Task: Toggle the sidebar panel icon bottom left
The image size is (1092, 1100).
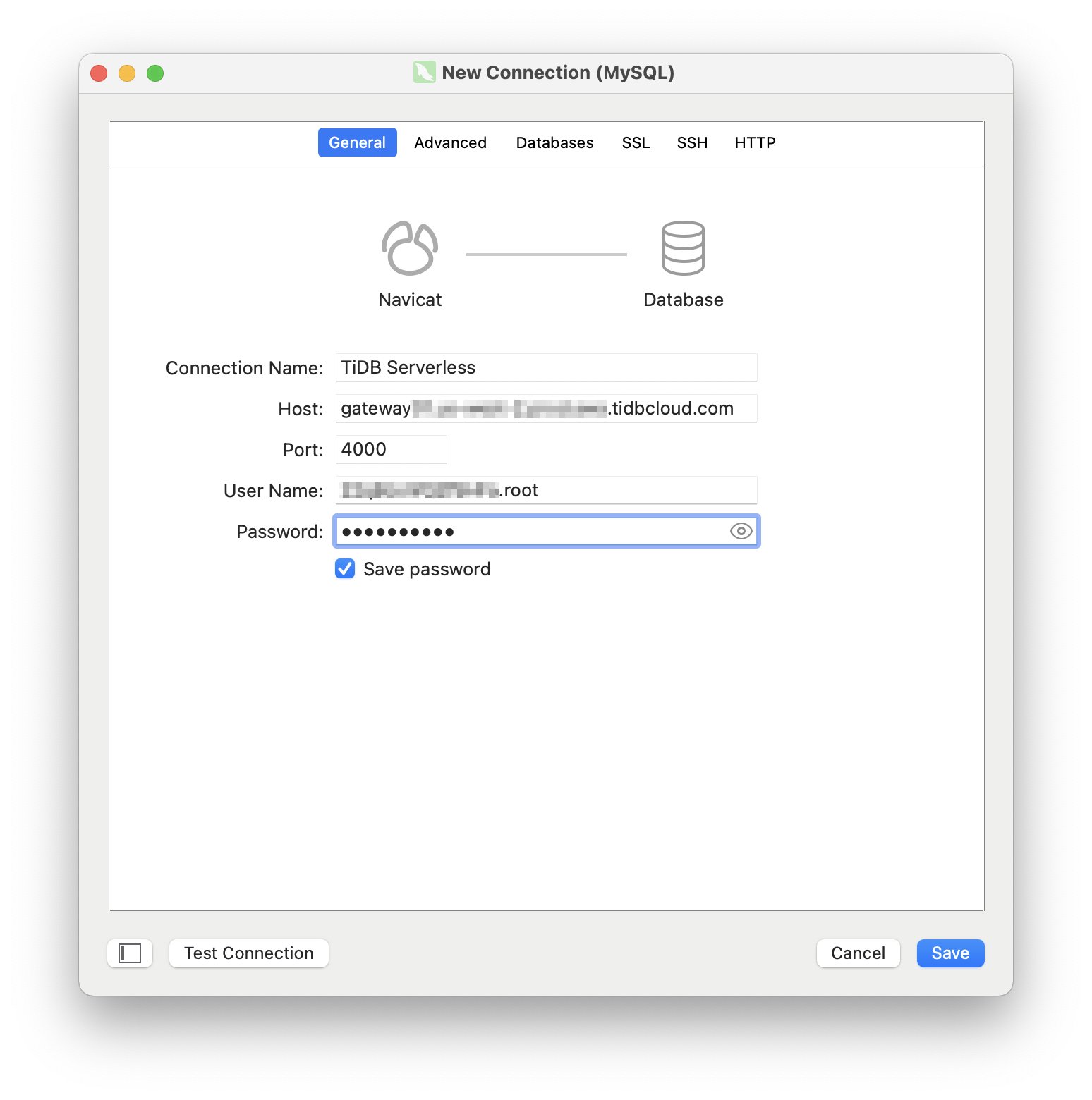Action: (x=130, y=953)
